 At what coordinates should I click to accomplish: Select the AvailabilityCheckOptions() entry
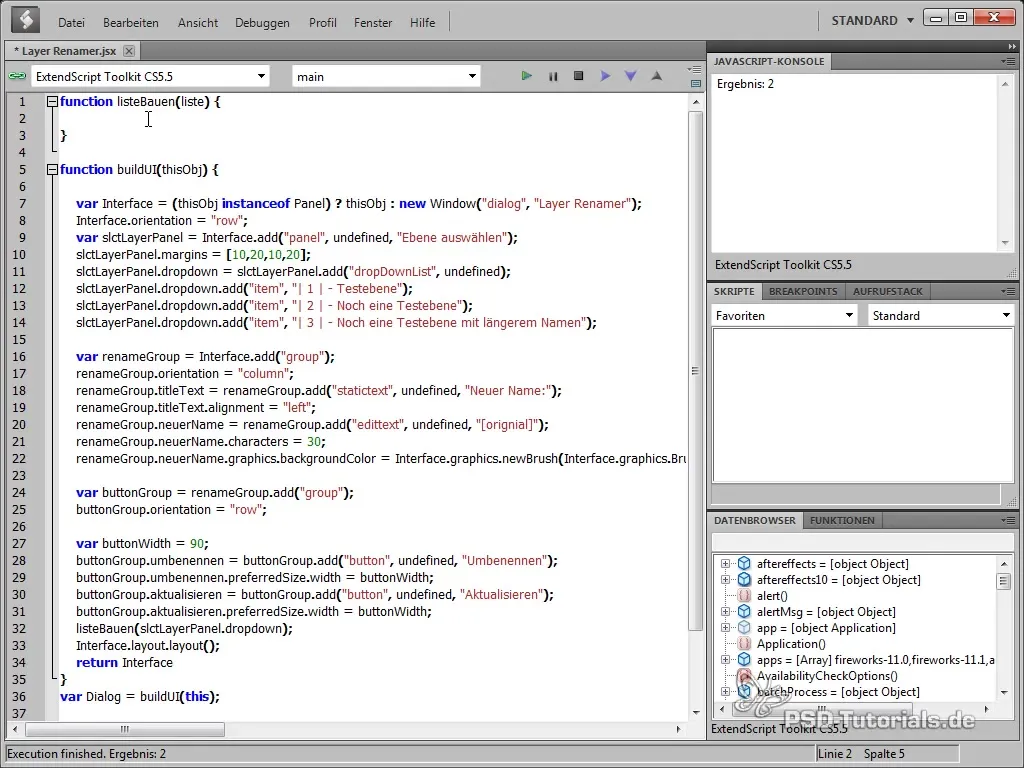tap(827, 676)
